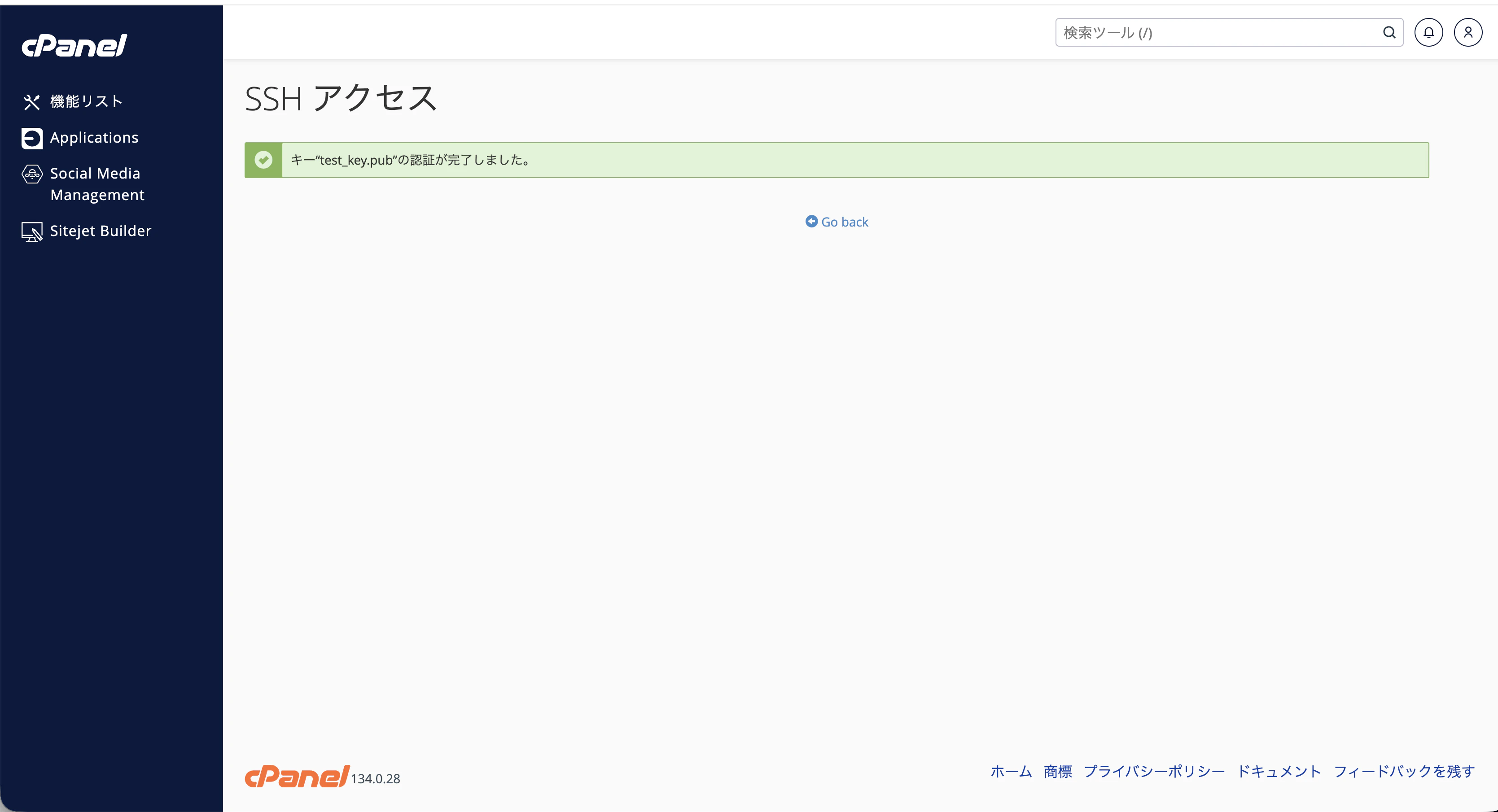Open the プライバシーポリシー footer link
The height and width of the screenshot is (812, 1498).
tap(1154, 771)
